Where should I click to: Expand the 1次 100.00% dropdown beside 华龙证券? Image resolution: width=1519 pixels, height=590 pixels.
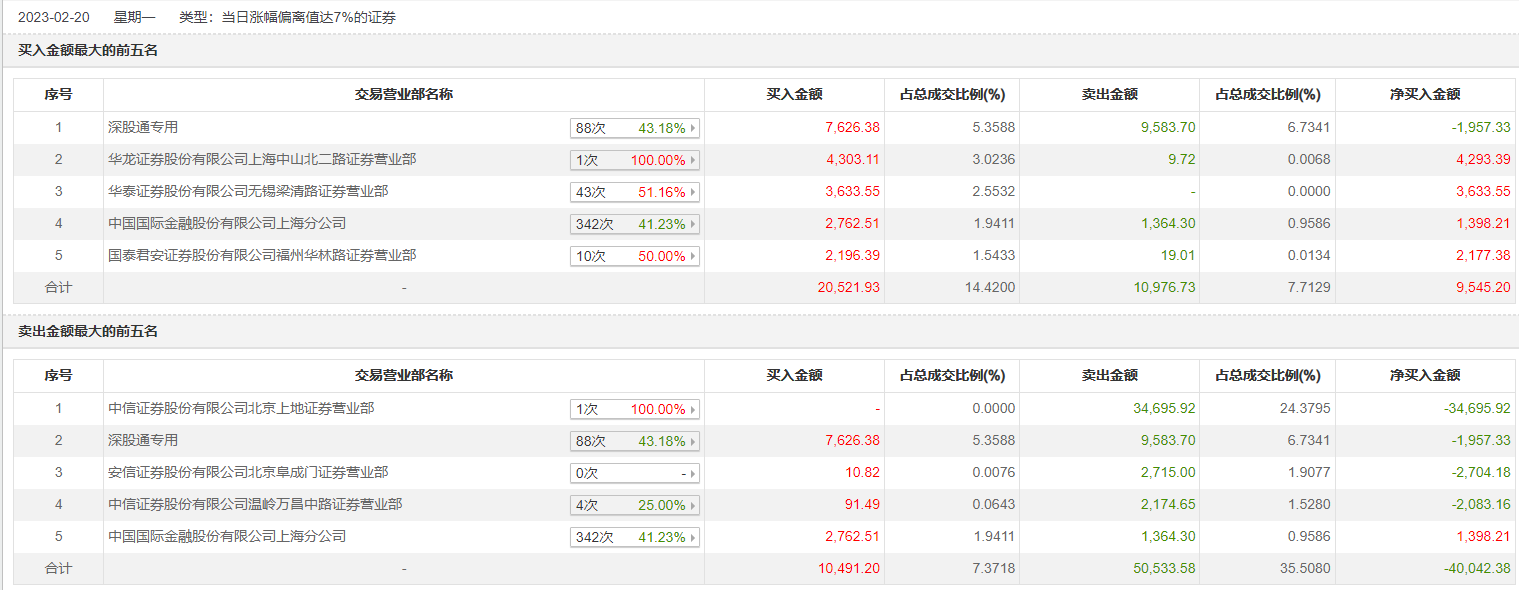coord(634,160)
